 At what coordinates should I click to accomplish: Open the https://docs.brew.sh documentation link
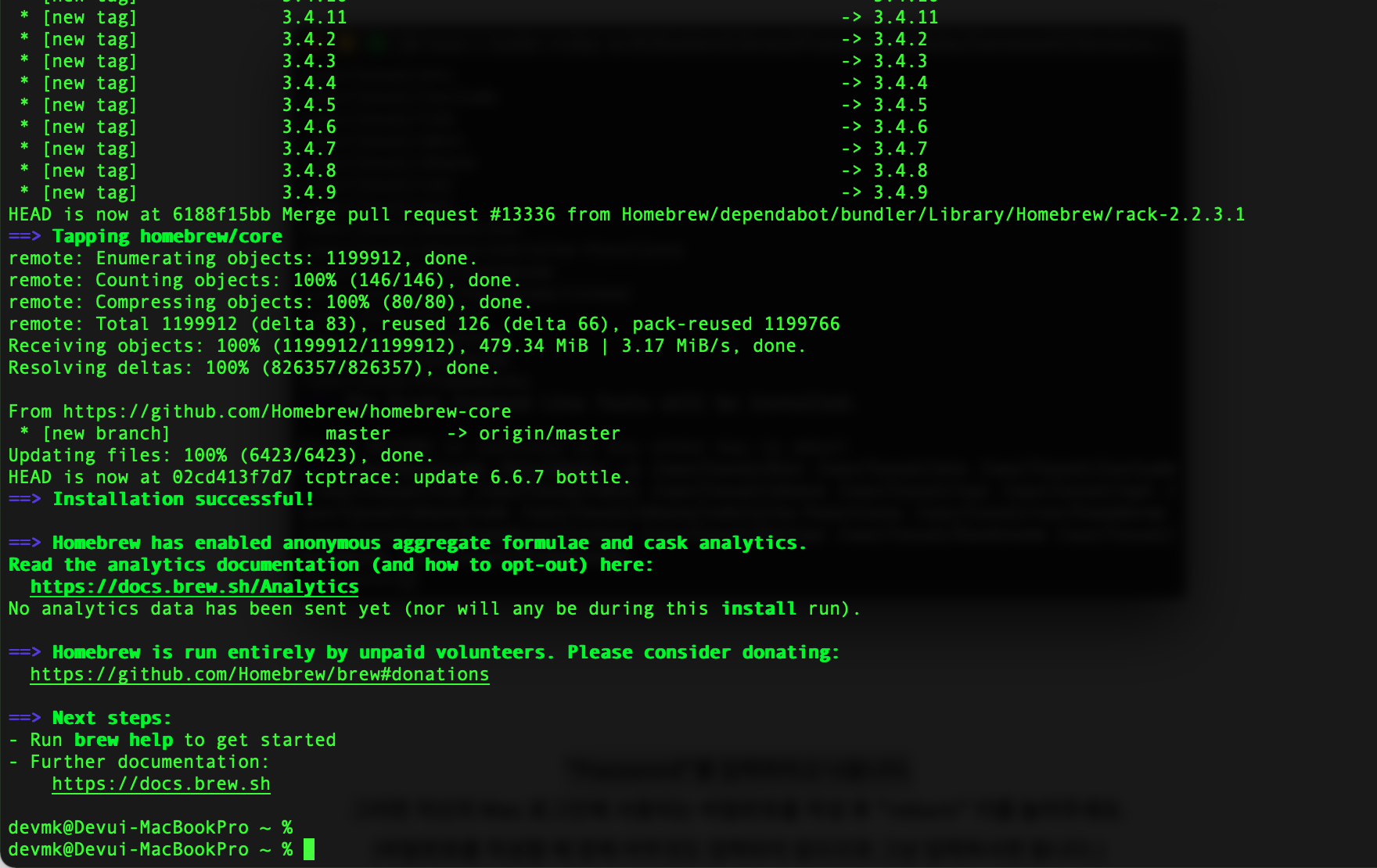(161, 784)
